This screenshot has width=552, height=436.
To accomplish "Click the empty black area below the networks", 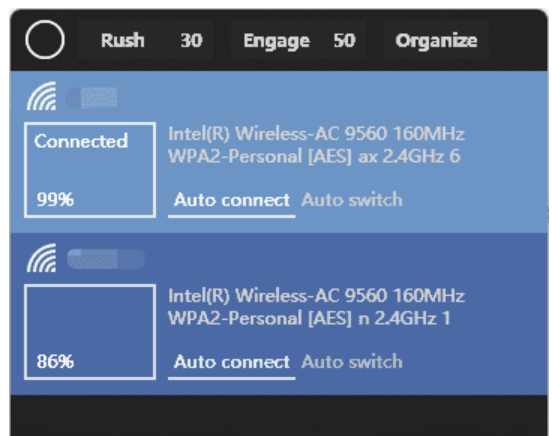I will point(279,416).
